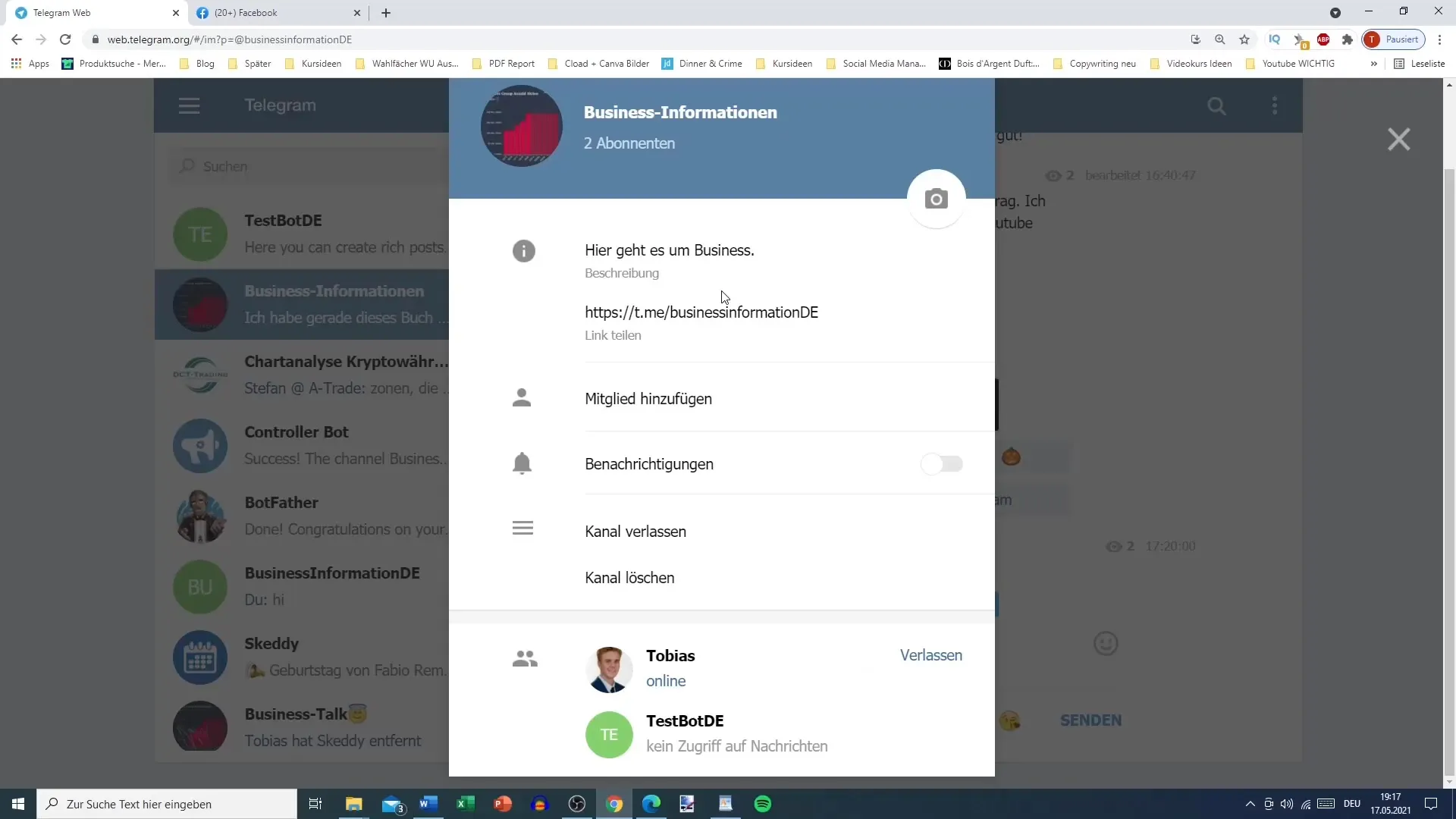Open the PDF Report bookmark folder

click(504, 64)
